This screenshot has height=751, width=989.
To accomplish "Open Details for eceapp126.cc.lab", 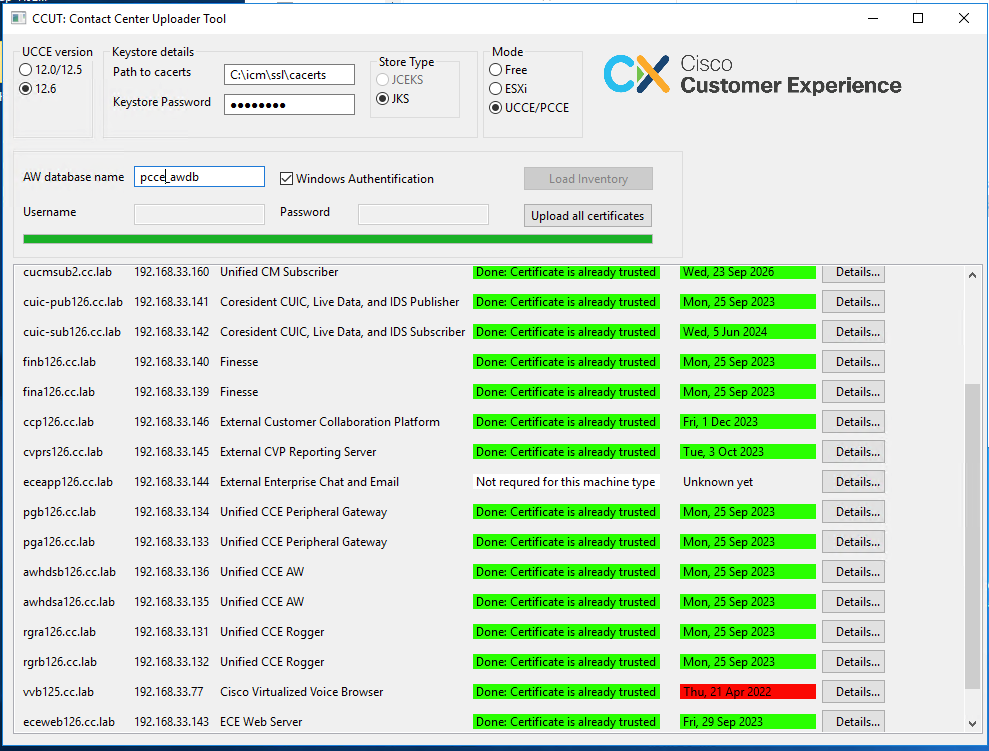I will 853,482.
